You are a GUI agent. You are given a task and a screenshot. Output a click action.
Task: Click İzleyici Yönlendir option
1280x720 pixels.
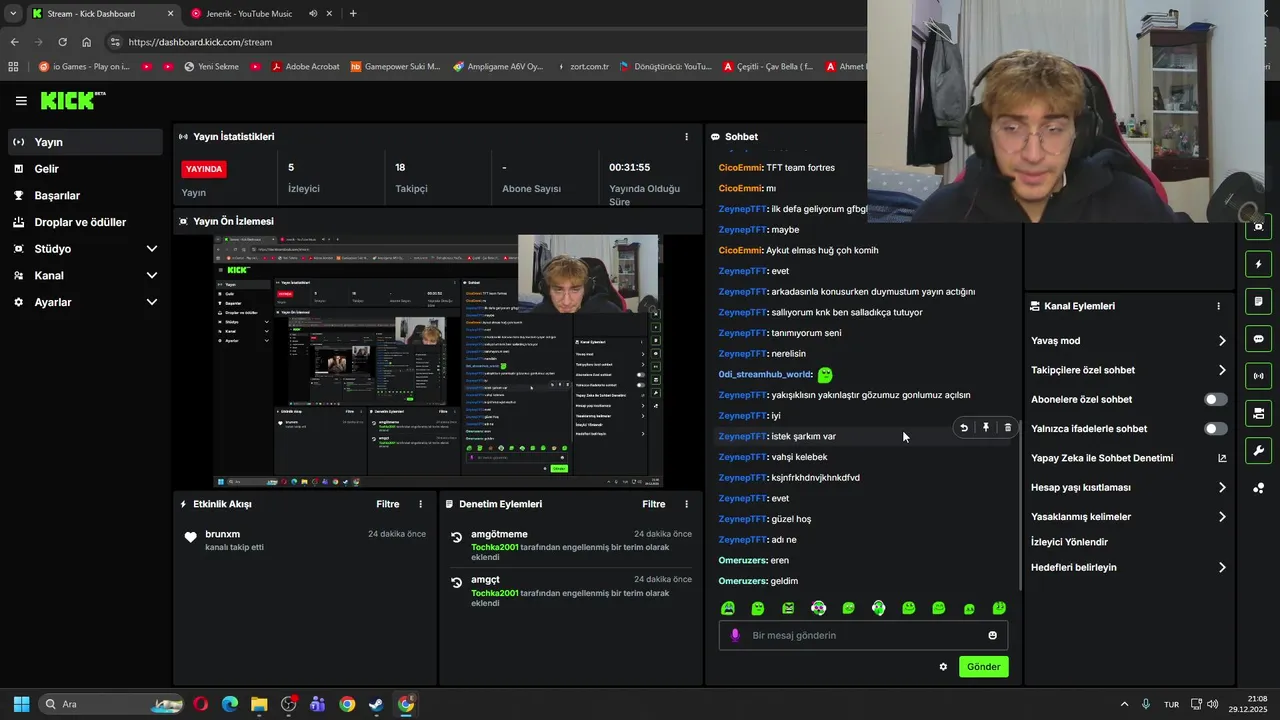1069,542
